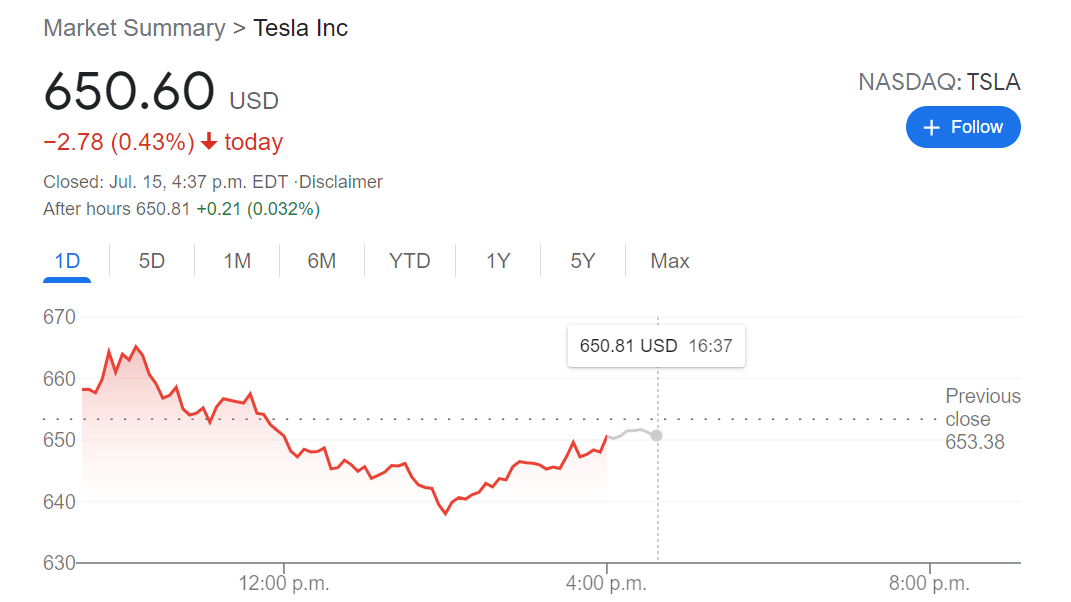This screenshot has height=602, width=1071.
Task: Open the 6M chart range
Action: click(x=322, y=261)
